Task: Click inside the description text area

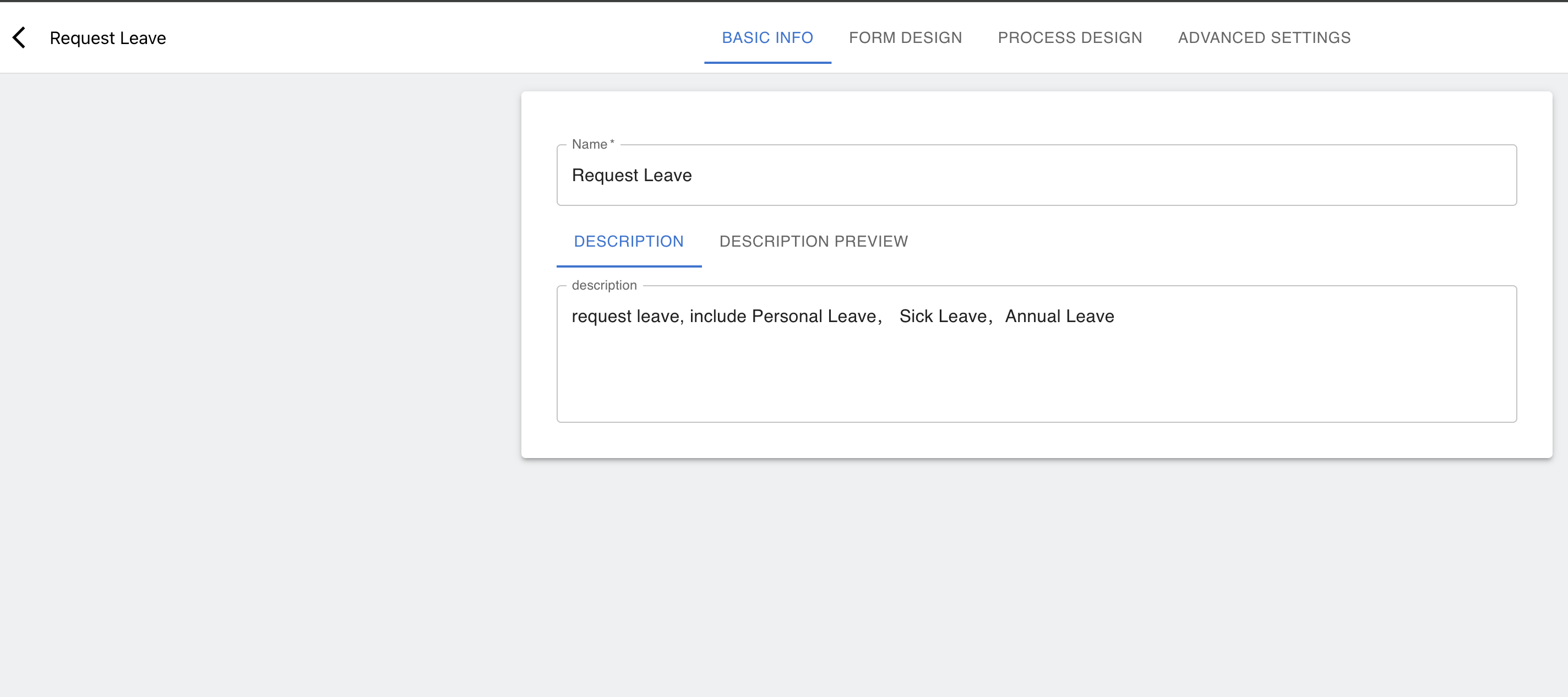Action: click(1036, 353)
